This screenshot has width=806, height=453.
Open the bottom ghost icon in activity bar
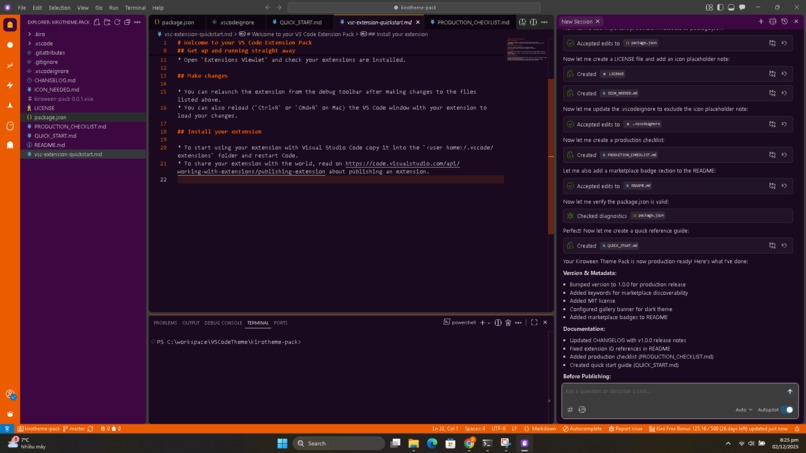coord(10,145)
